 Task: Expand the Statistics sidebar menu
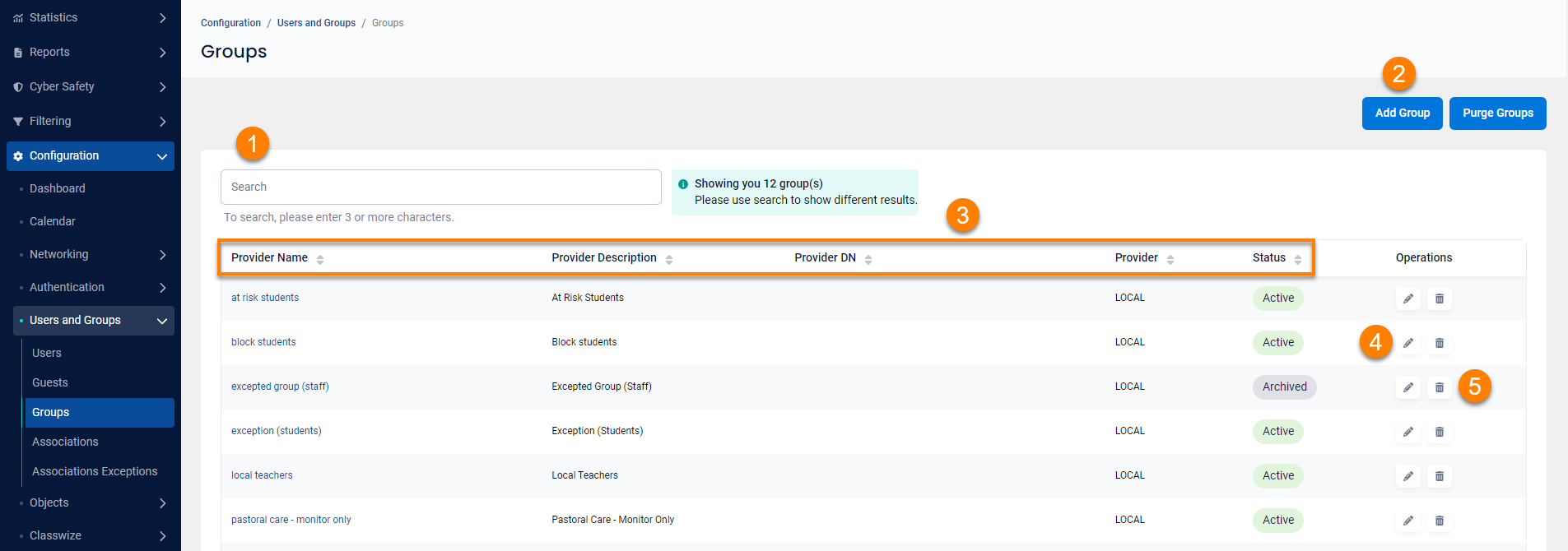[x=90, y=17]
